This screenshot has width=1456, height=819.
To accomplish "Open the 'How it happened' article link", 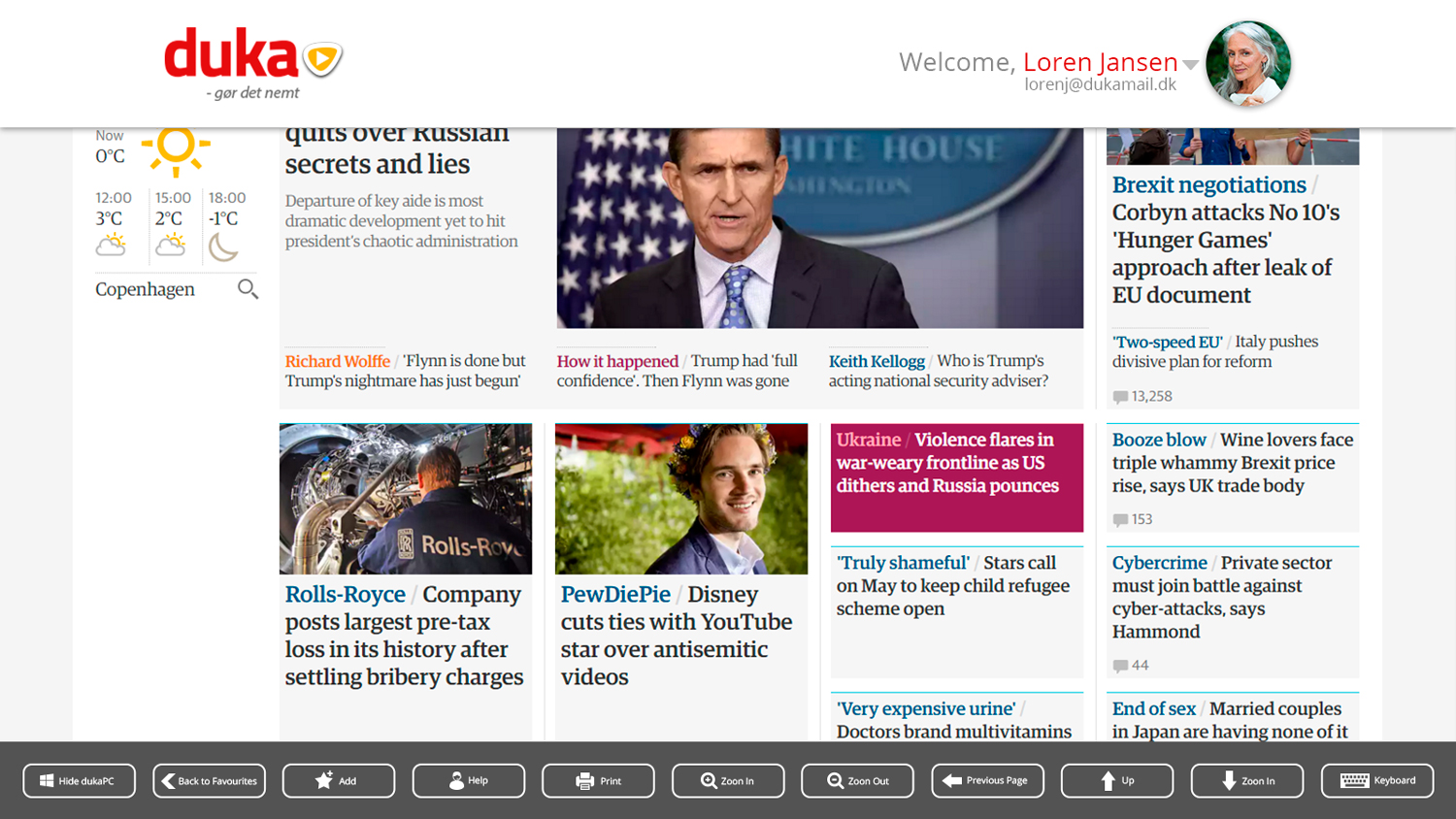I will tap(678, 371).
